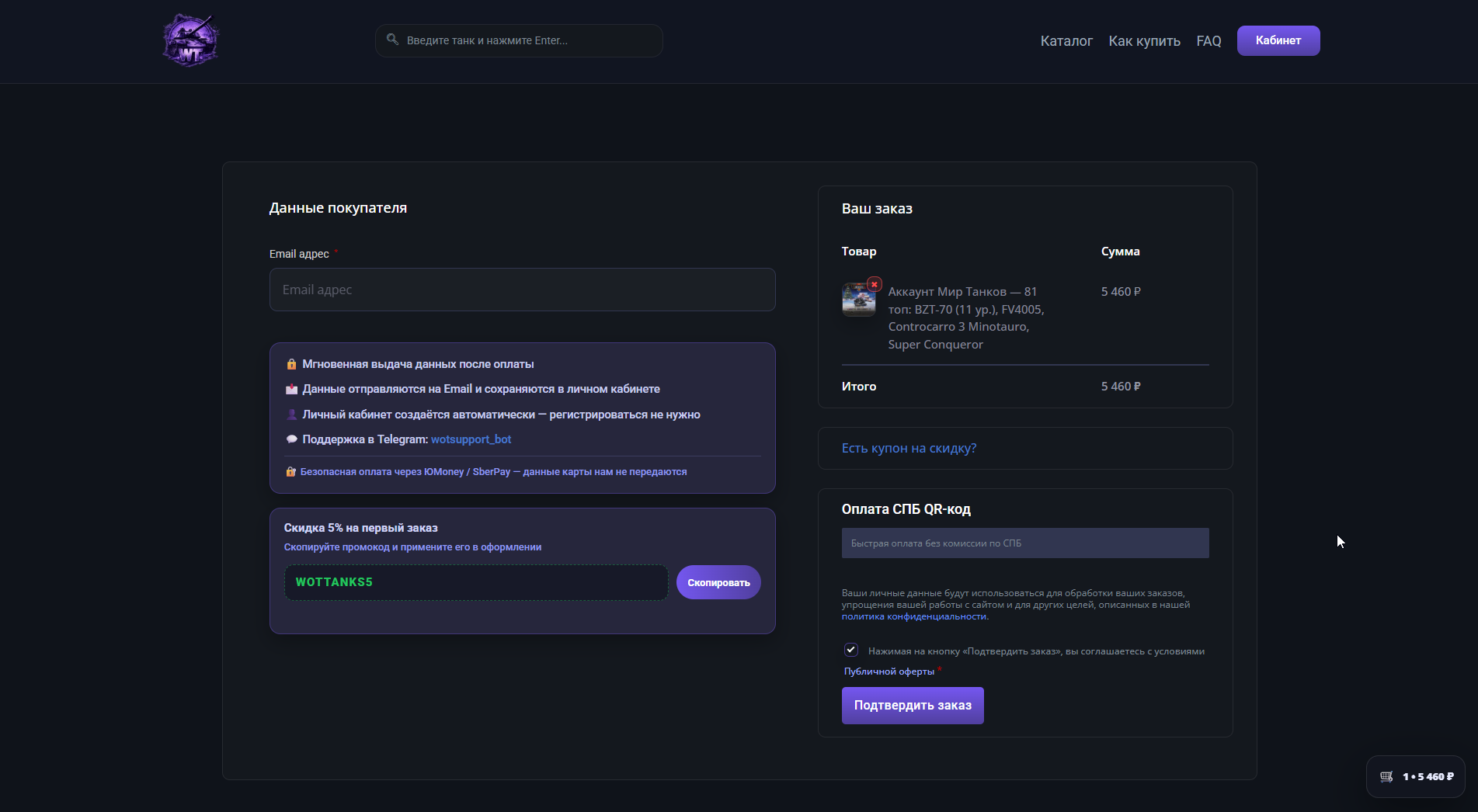Click the 5 460 ₽ total amount

[x=1121, y=387]
